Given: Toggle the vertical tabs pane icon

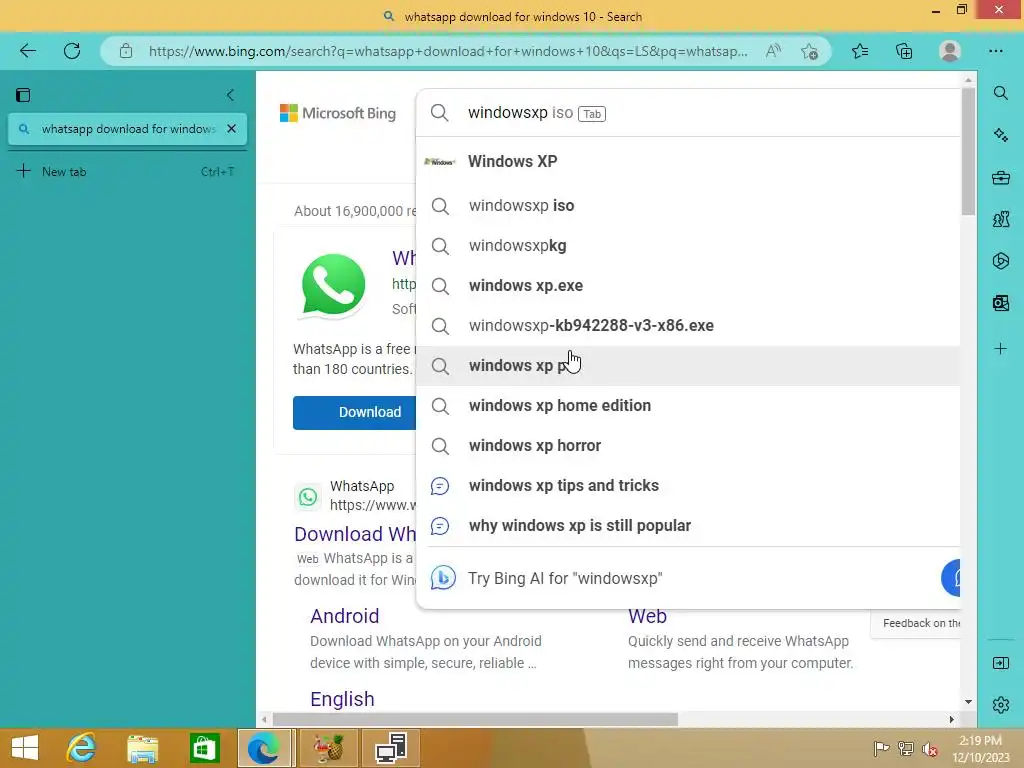Looking at the screenshot, I should (23, 95).
